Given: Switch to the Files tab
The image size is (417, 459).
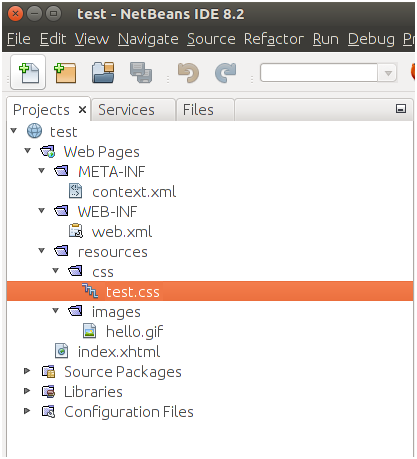Looking at the screenshot, I should point(198,110).
